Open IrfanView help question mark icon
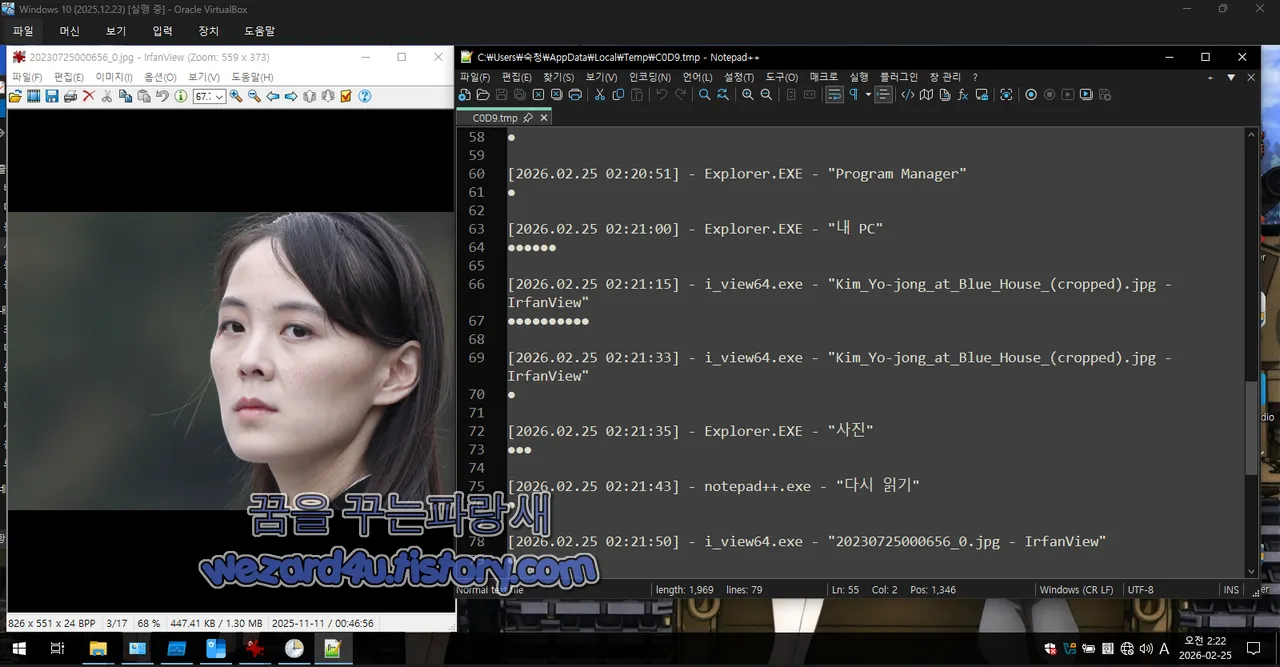The height and width of the screenshot is (667, 1280). [365, 96]
